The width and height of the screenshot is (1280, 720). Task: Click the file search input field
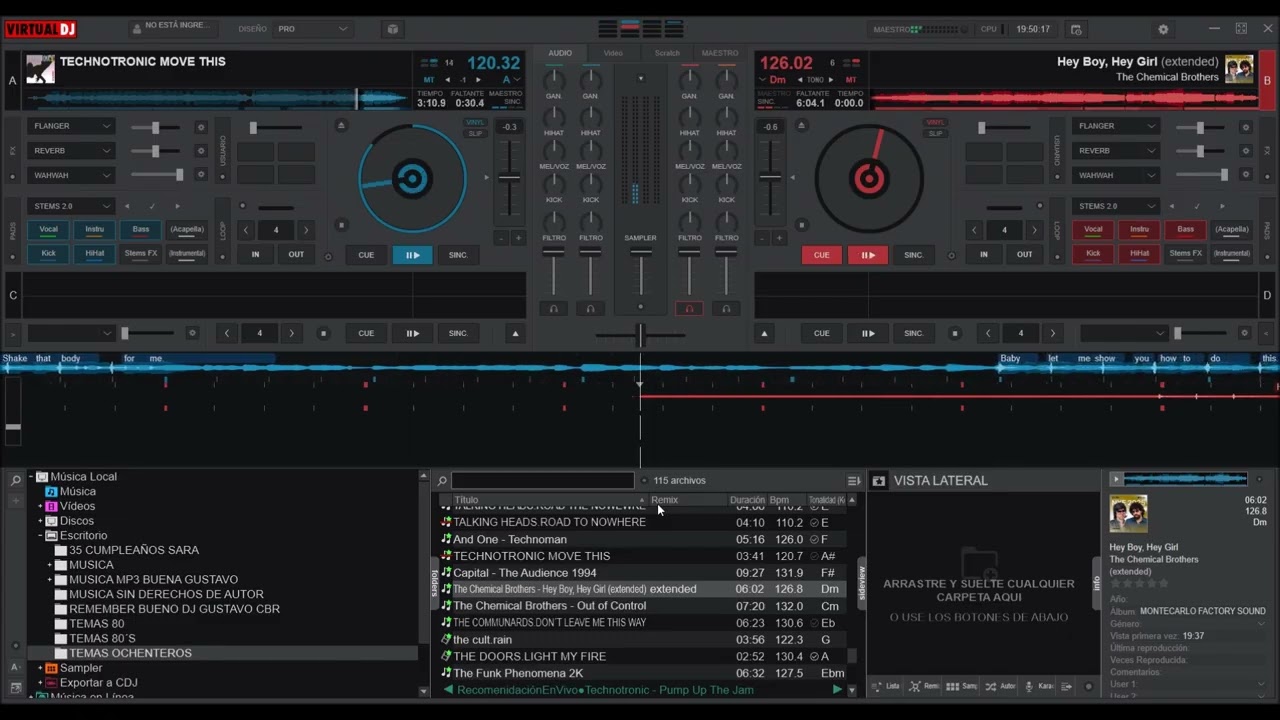coord(542,481)
